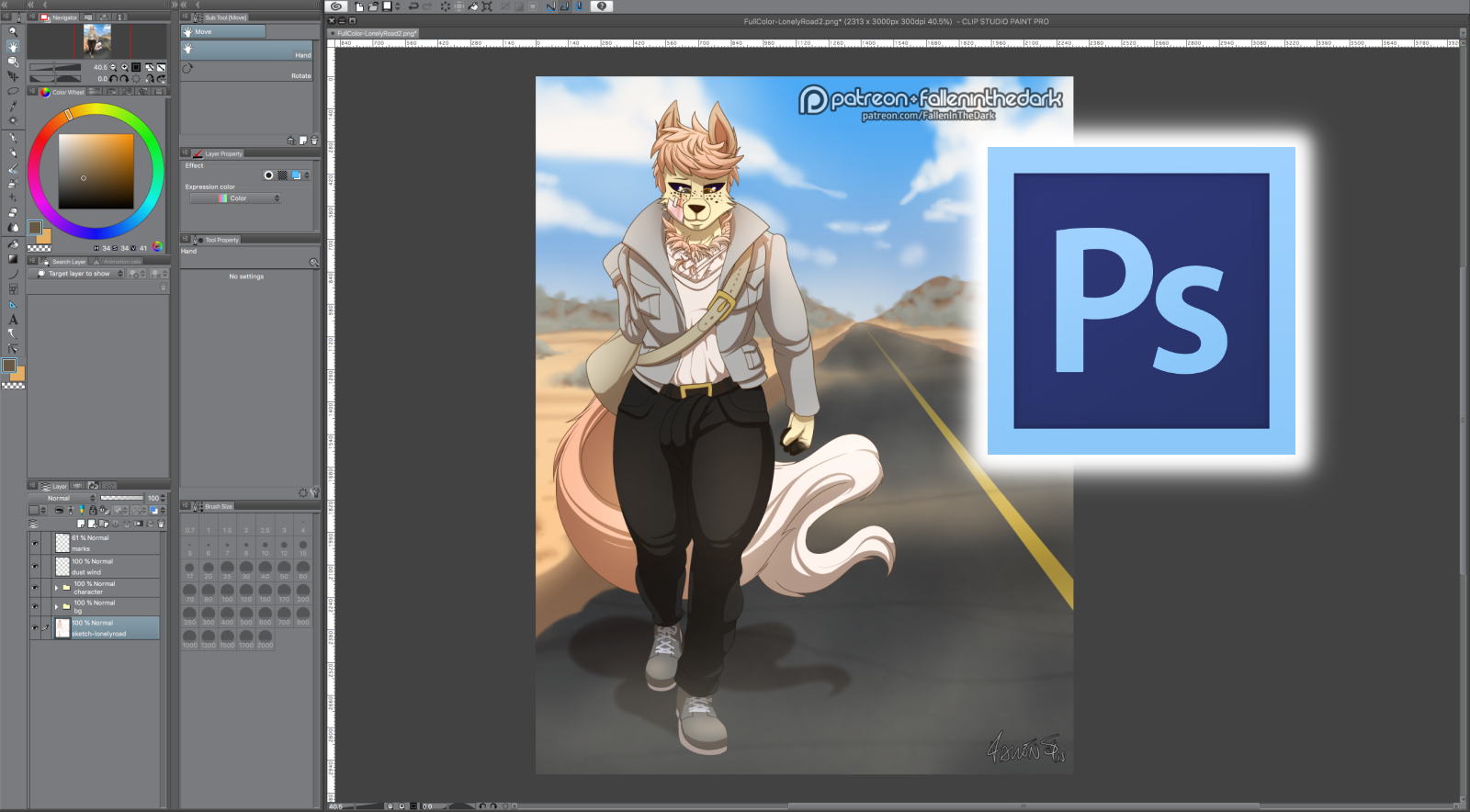The image size is (1470, 812).
Task: Open the Sub Tool palette menu
Action: point(185,17)
